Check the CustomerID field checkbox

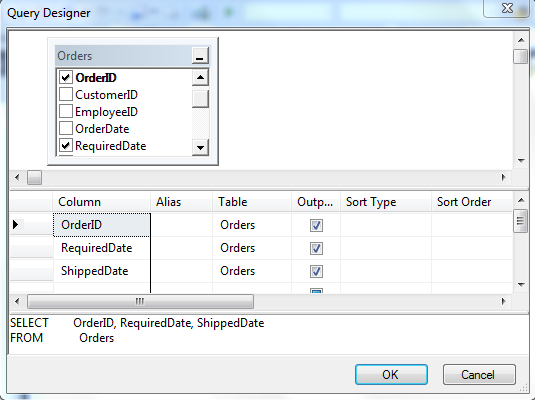click(66, 94)
